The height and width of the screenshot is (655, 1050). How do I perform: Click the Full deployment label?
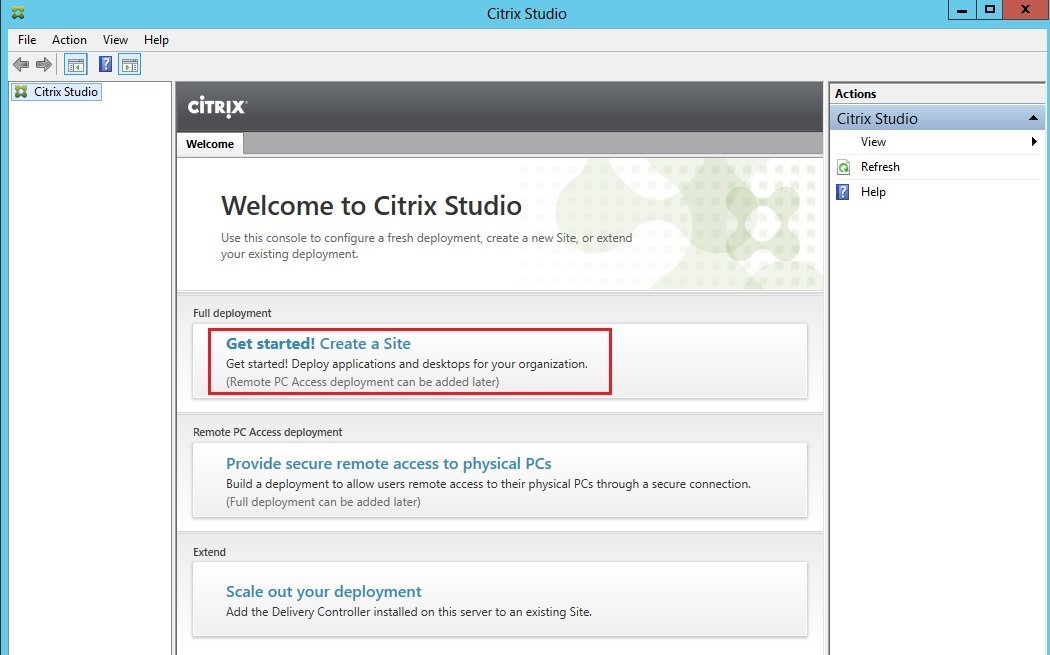(232, 313)
